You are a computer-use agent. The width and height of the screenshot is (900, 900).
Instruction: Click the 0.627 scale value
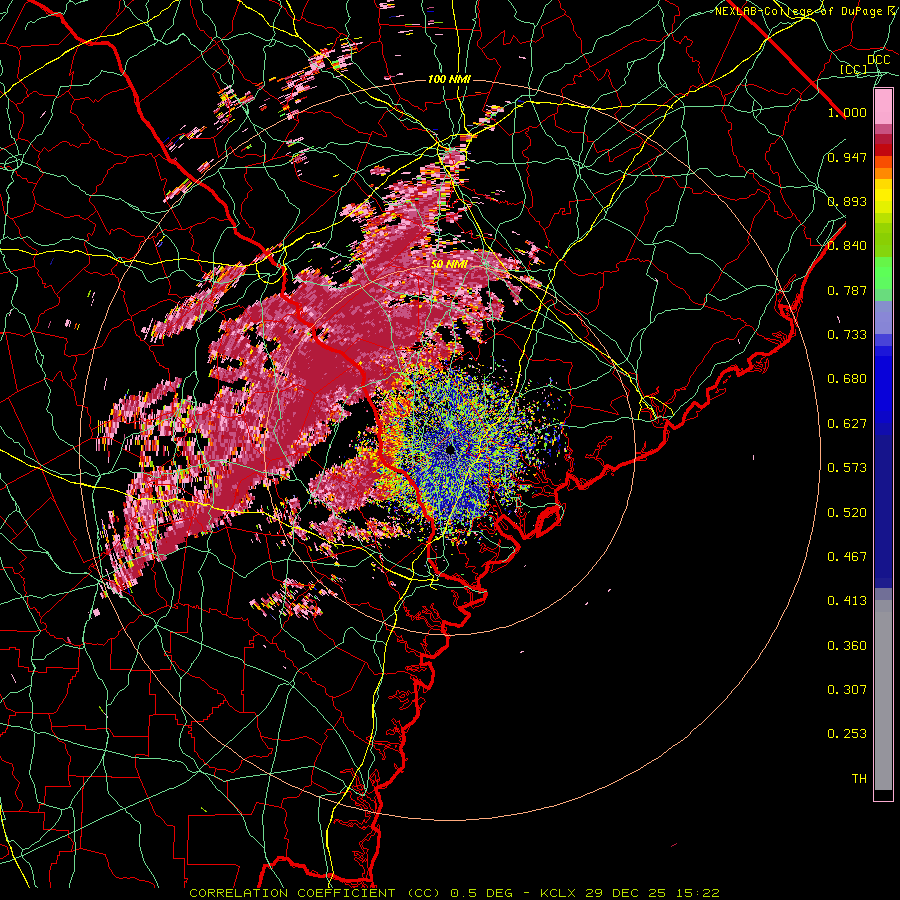(x=847, y=424)
